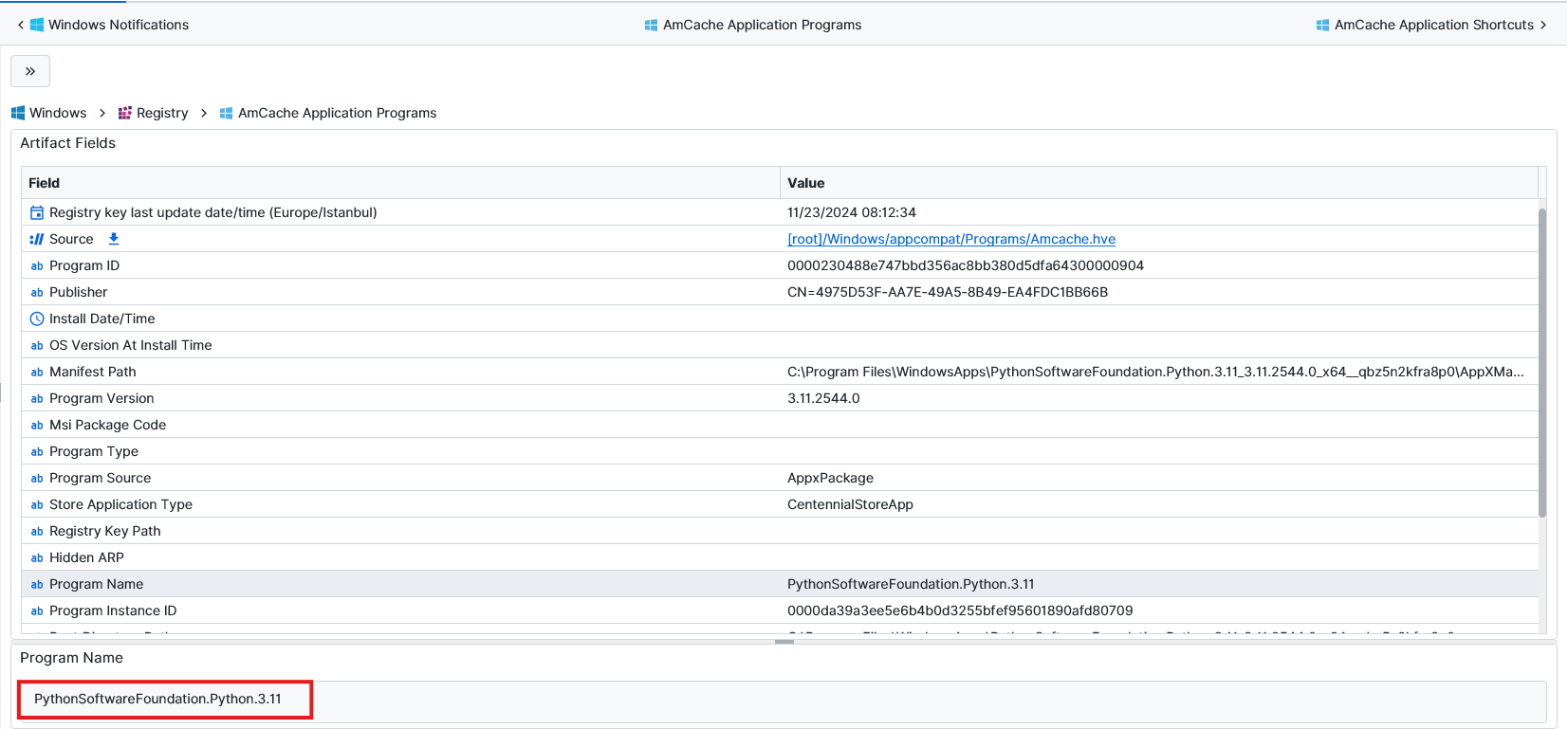Click the 'ab' text icon beside Program ID
The width and height of the screenshot is (1568, 729).
[x=37, y=265]
